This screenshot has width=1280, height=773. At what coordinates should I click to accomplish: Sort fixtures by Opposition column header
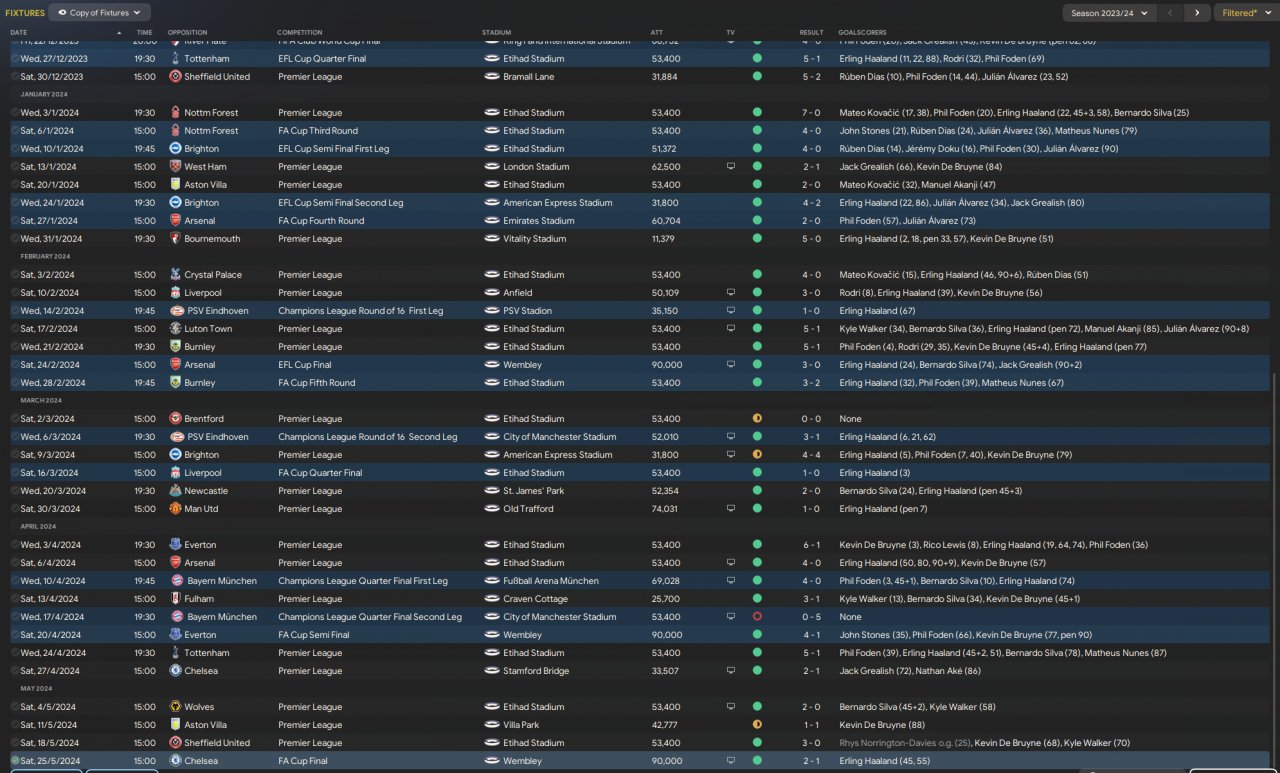pyautogui.click(x=188, y=33)
